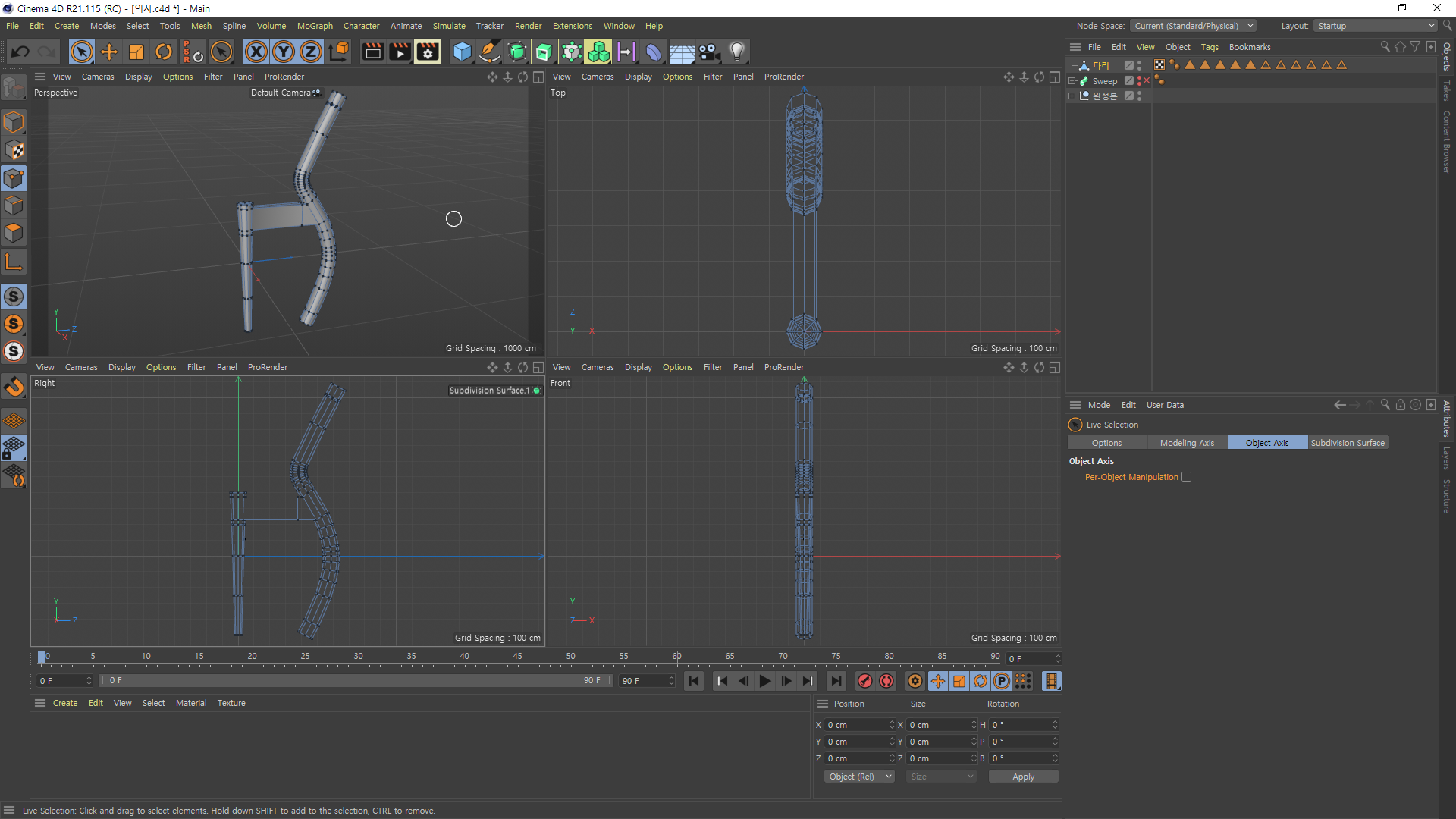
Task: Switch to the Modeling Axis tab
Action: tap(1187, 443)
